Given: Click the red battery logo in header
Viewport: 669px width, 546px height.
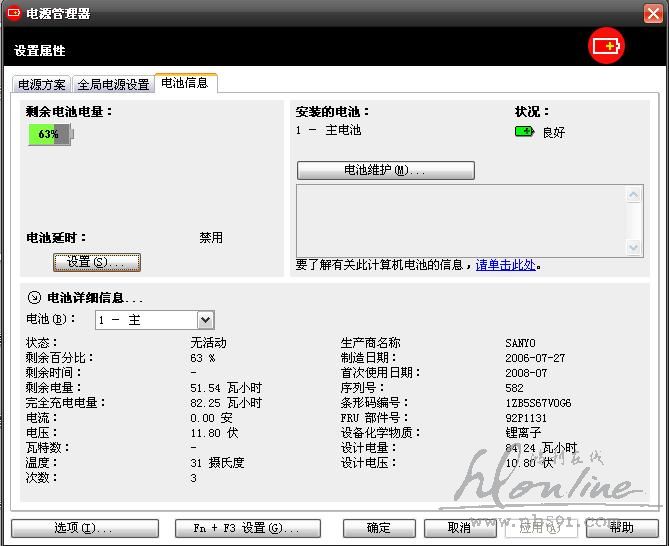Looking at the screenshot, I should (x=606, y=46).
